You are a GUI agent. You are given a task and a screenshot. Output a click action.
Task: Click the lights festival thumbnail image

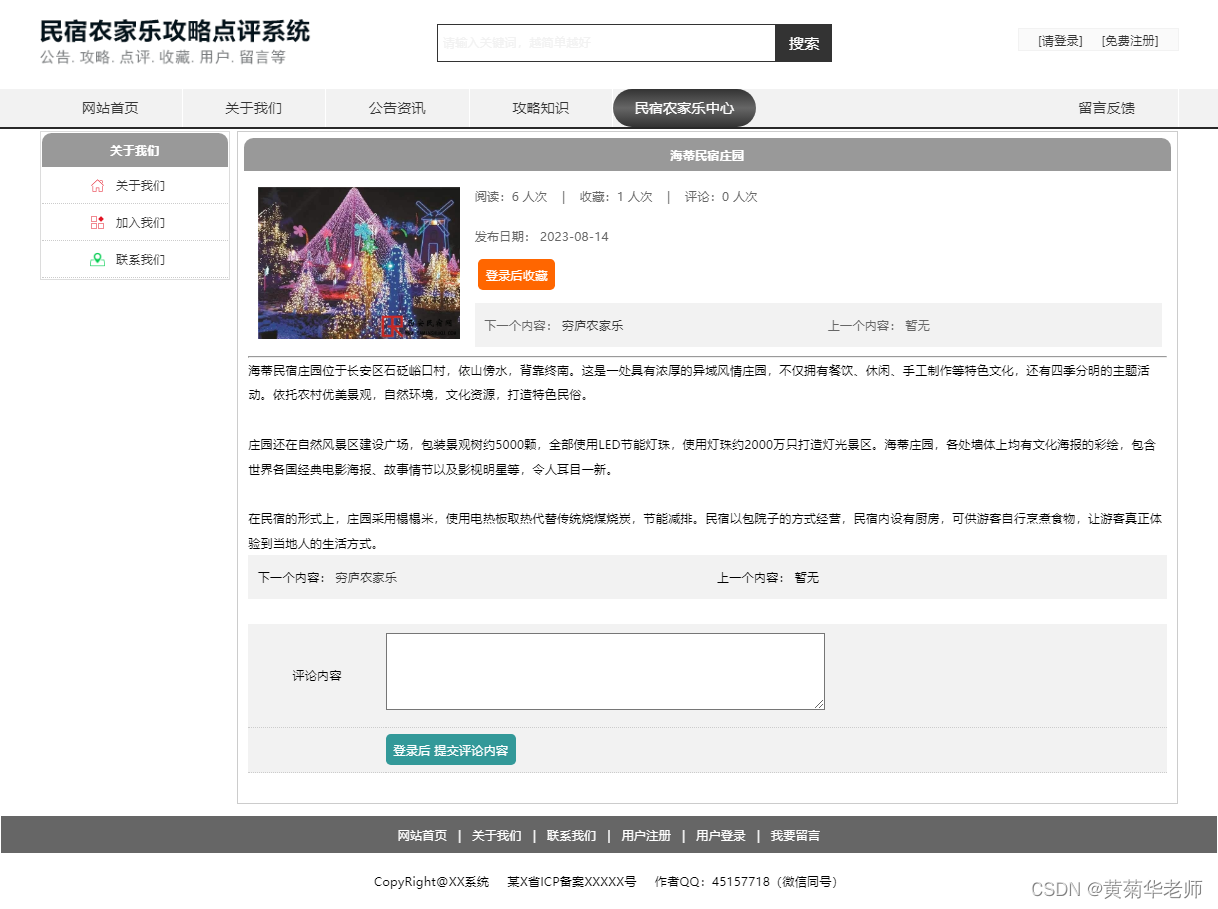click(x=357, y=263)
